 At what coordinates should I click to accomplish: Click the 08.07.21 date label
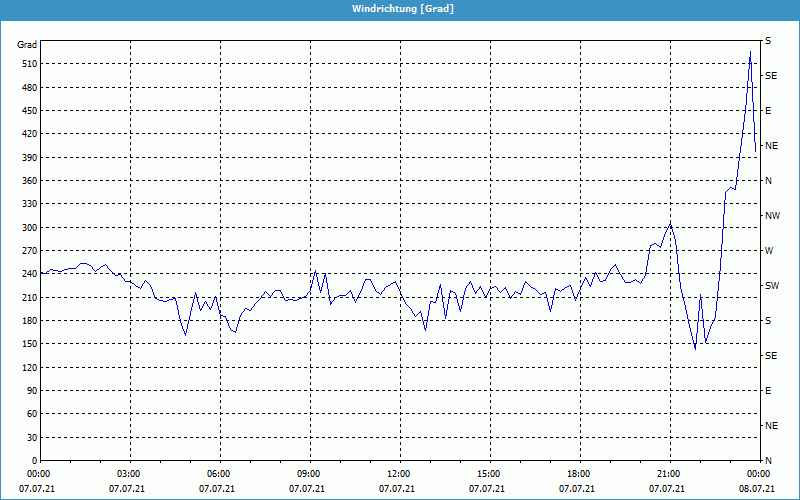coord(757,489)
